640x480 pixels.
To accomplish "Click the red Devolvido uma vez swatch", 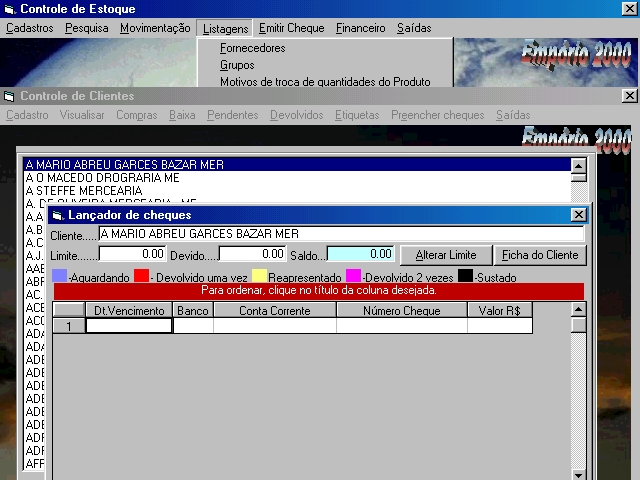I will (141, 276).
